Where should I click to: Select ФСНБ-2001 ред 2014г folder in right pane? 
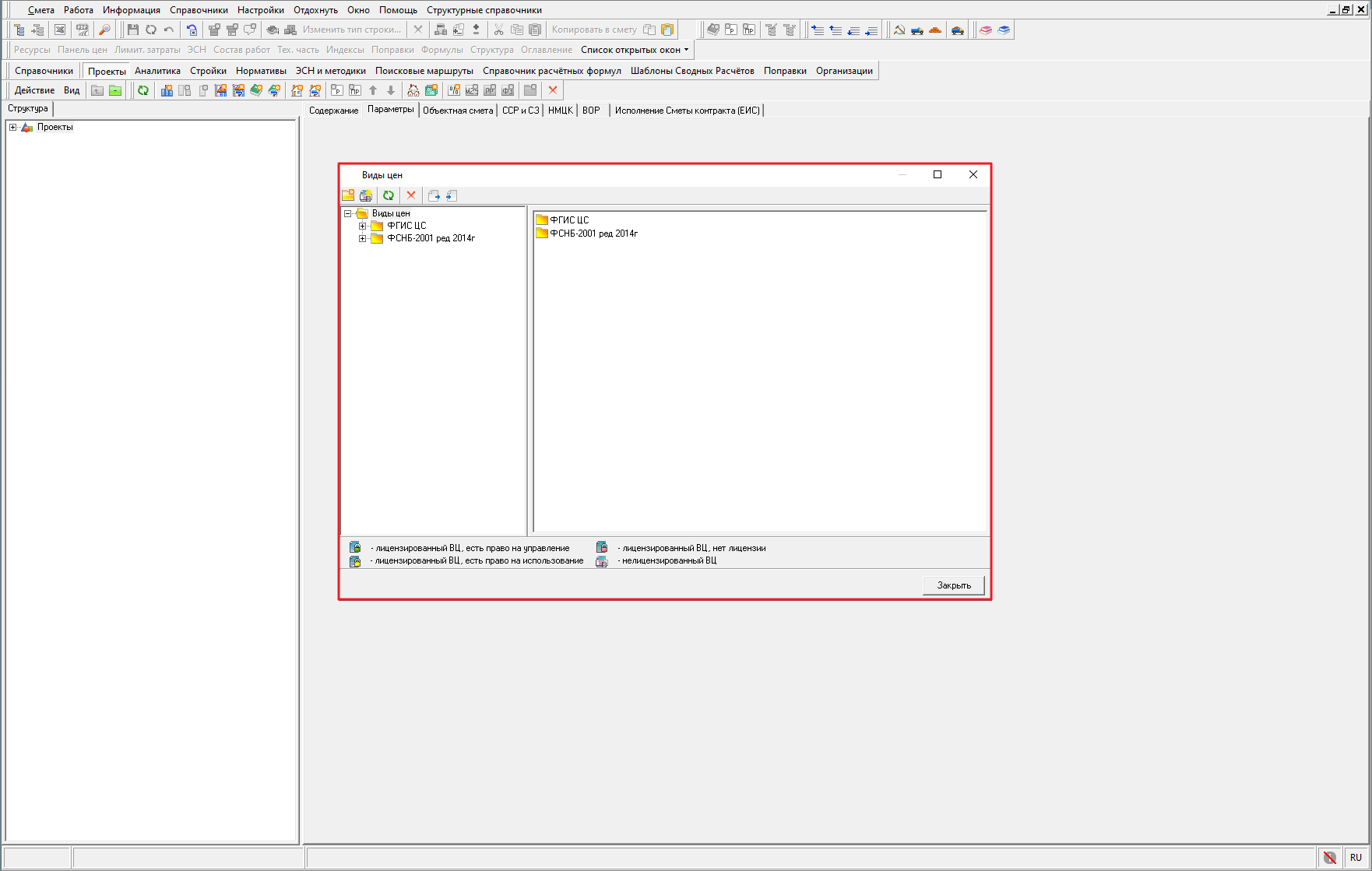(x=593, y=234)
